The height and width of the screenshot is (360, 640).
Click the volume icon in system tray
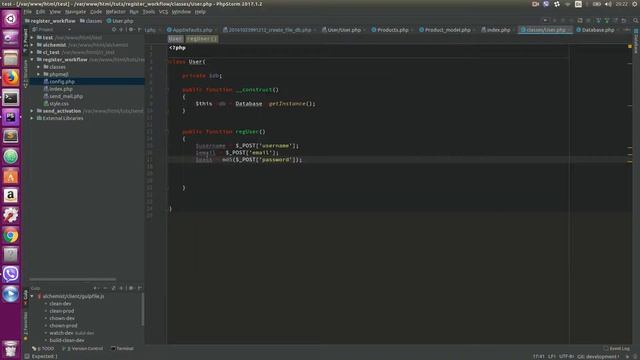point(608,4)
